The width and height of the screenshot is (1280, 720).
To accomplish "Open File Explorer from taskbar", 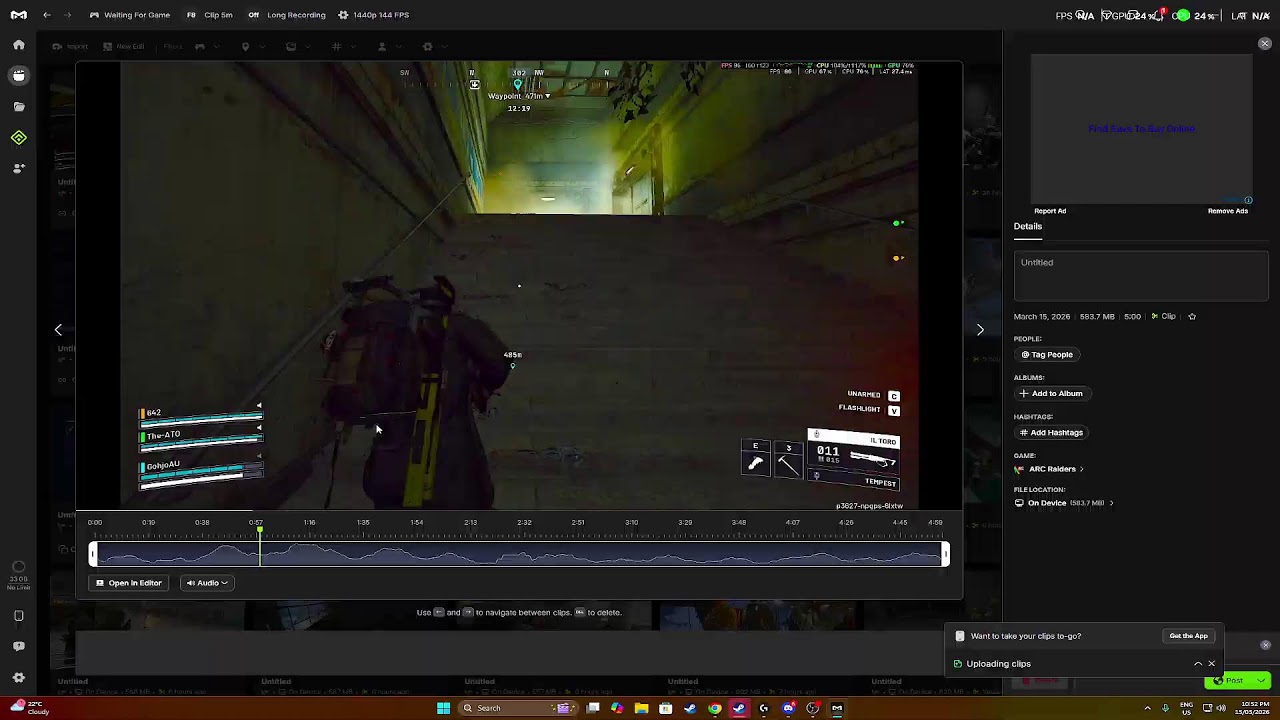I will point(641,708).
